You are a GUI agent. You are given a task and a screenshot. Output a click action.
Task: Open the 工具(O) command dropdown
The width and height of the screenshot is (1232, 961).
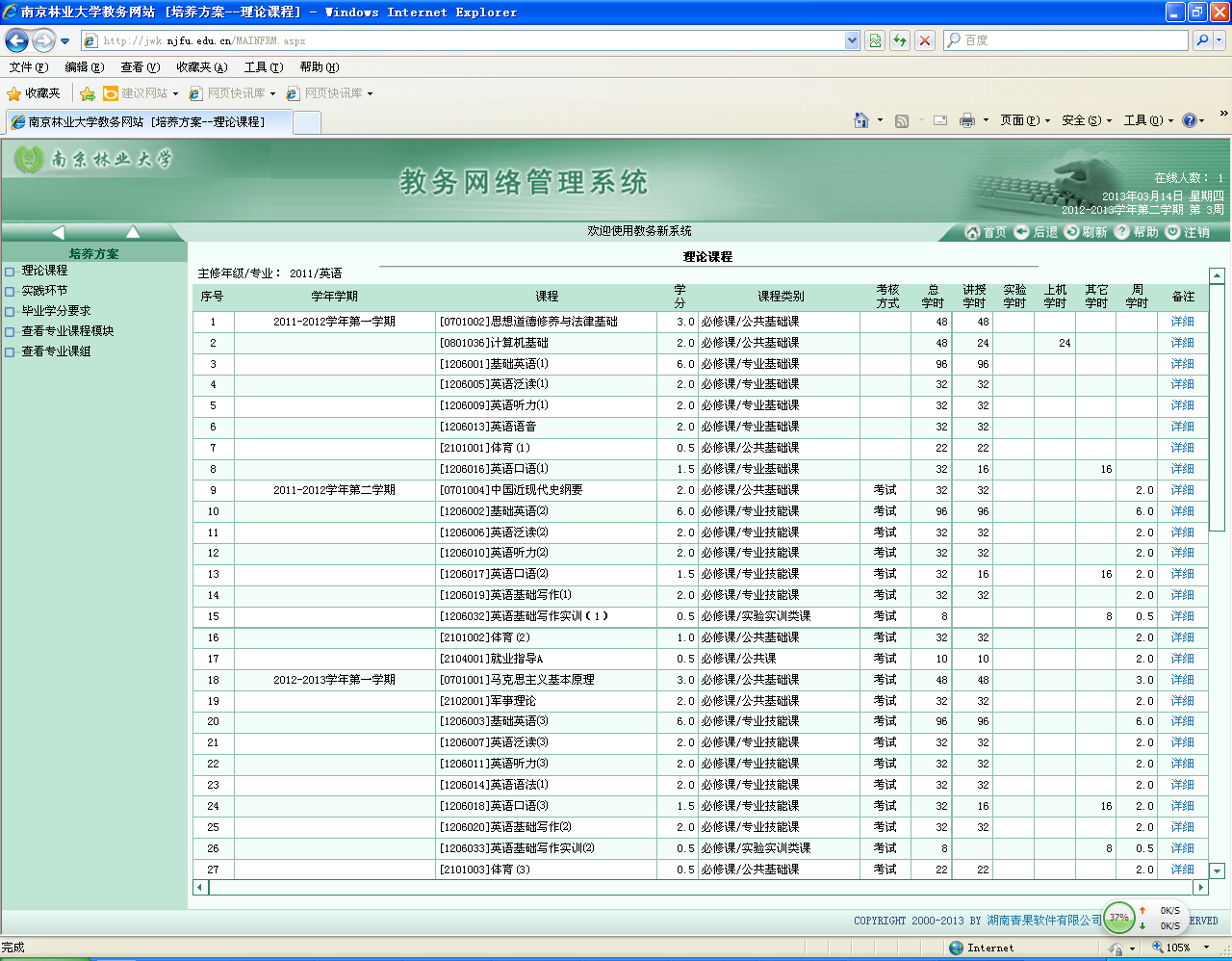[1149, 120]
